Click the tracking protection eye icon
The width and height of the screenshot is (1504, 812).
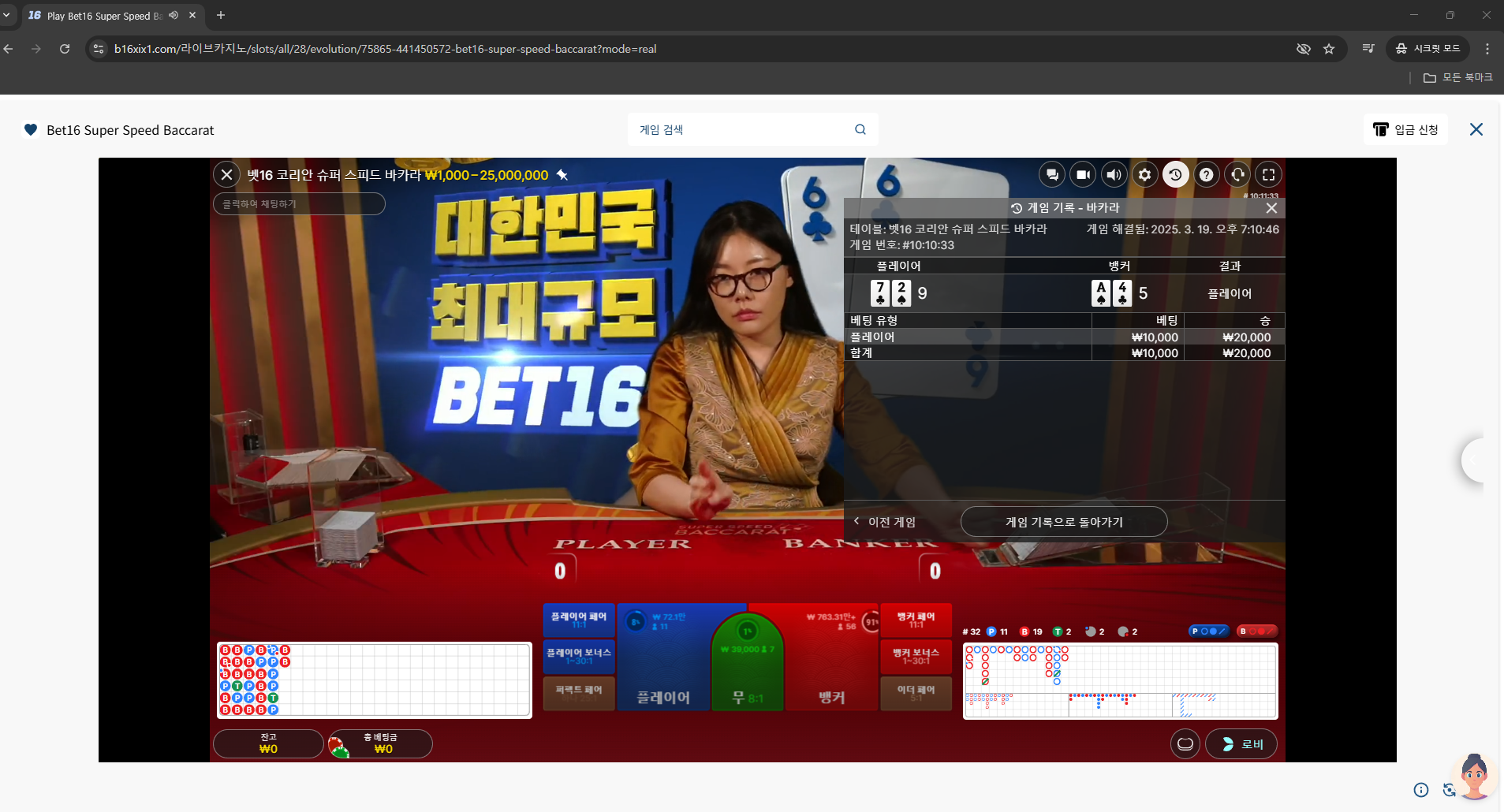[1303, 49]
